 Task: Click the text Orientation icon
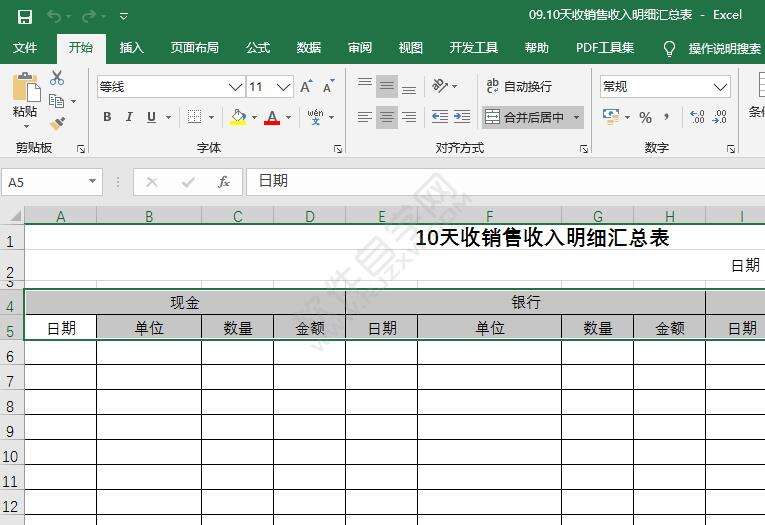point(440,86)
